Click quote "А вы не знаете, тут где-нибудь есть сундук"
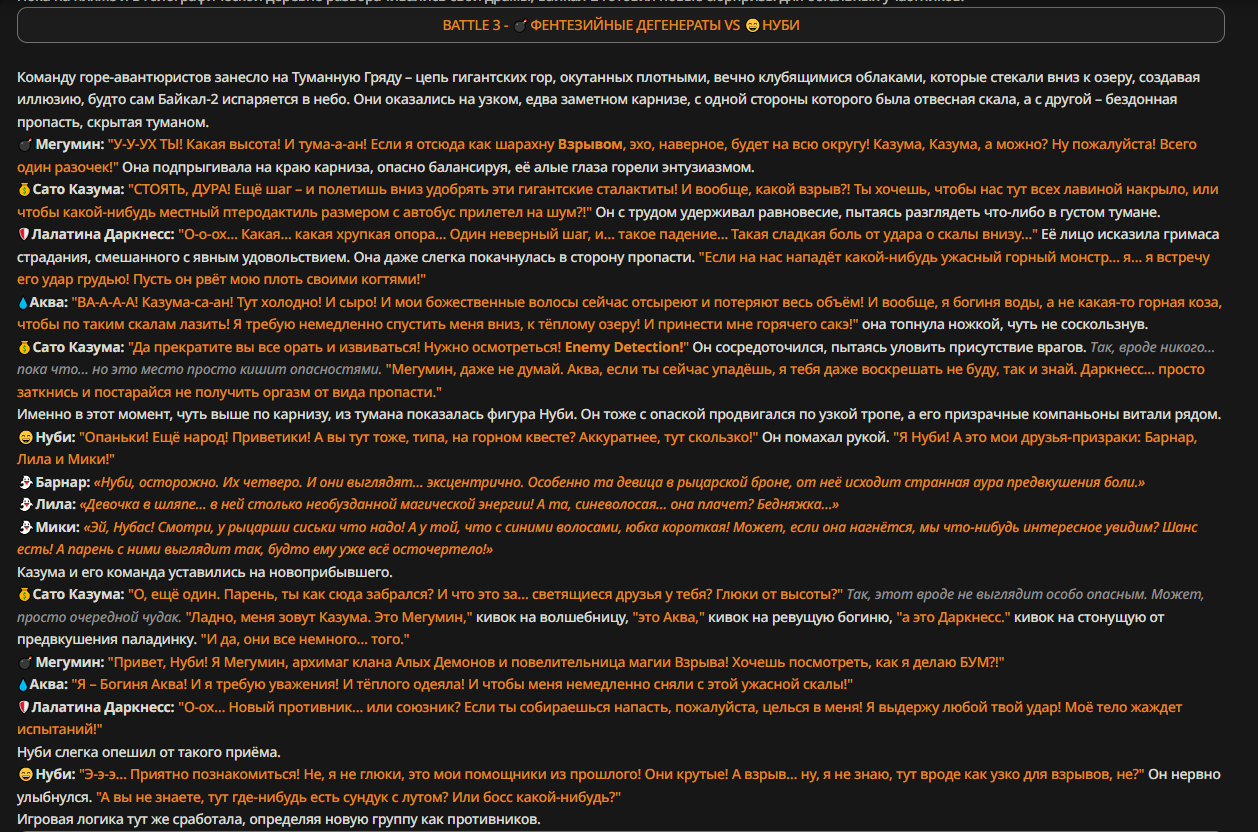Image resolution: width=1258 pixels, height=832 pixels. pyautogui.click(x=359, y=797)
